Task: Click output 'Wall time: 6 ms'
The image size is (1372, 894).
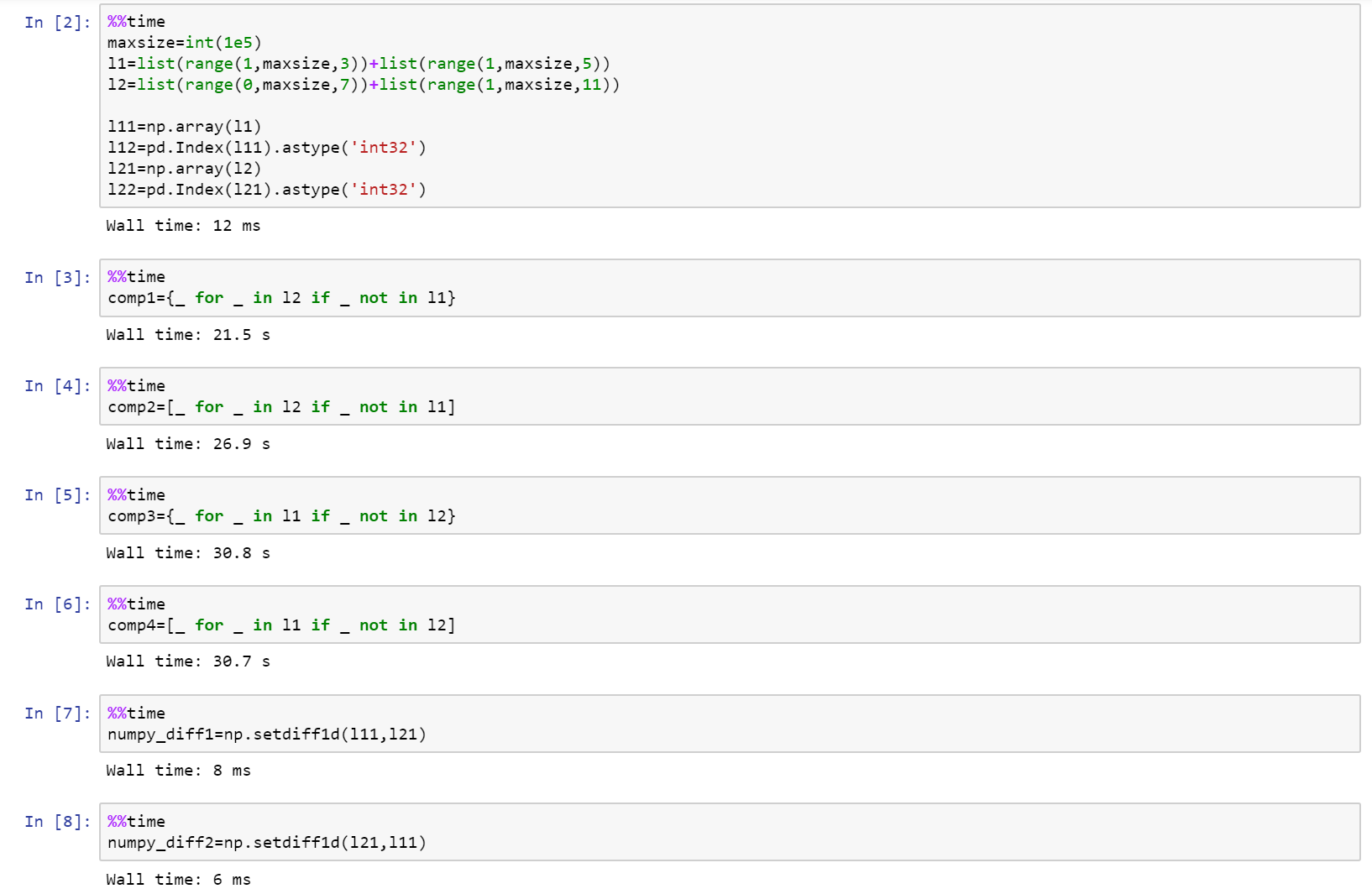Action: (x=178, y=880)
